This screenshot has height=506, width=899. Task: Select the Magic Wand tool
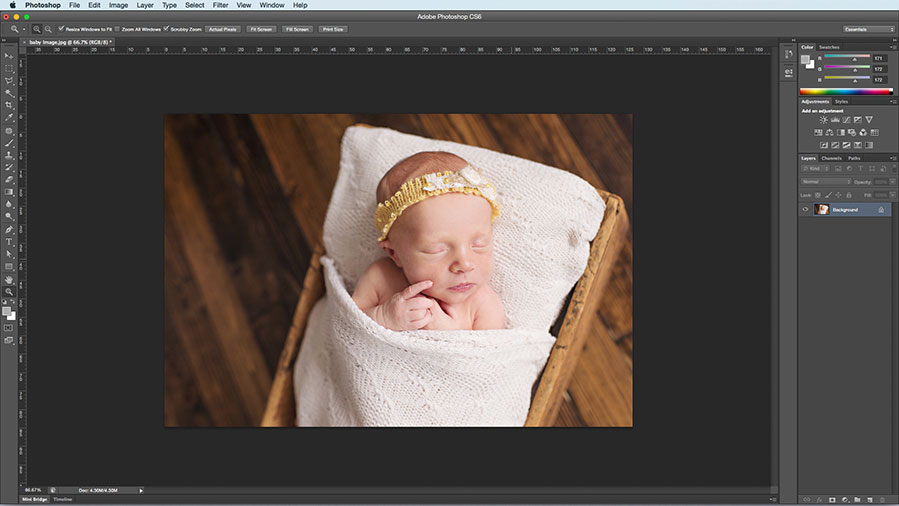9,93
